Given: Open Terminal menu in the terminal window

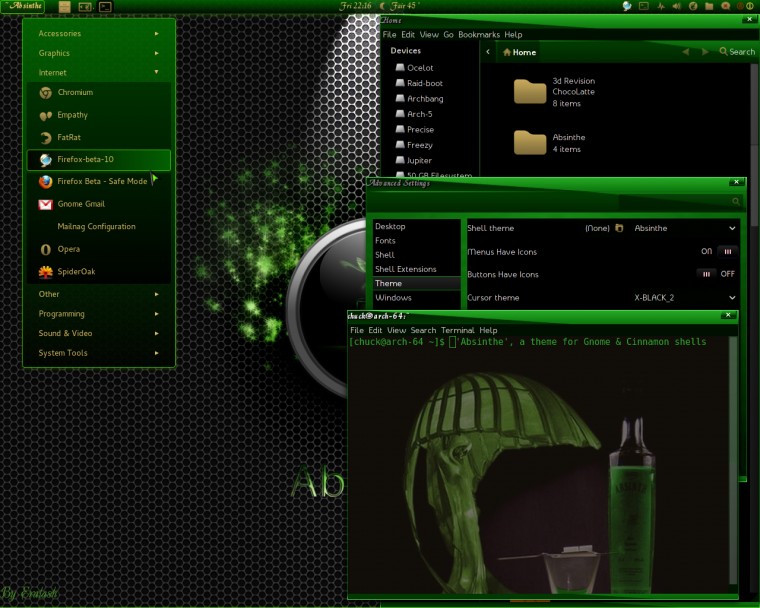Looking at the screenshot, I should coord(458,330).
